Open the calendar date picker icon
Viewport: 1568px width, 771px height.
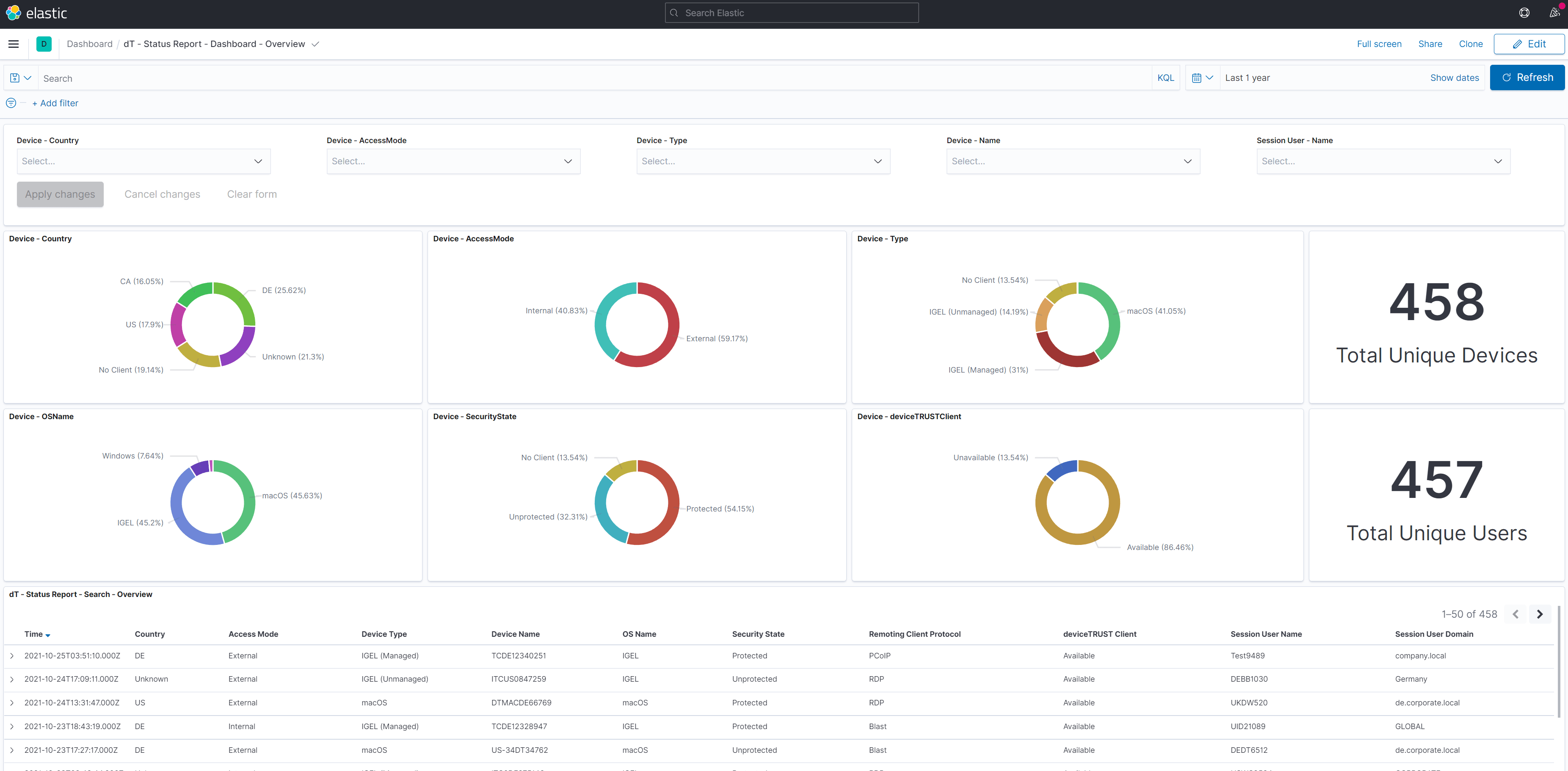[1202, 77]
